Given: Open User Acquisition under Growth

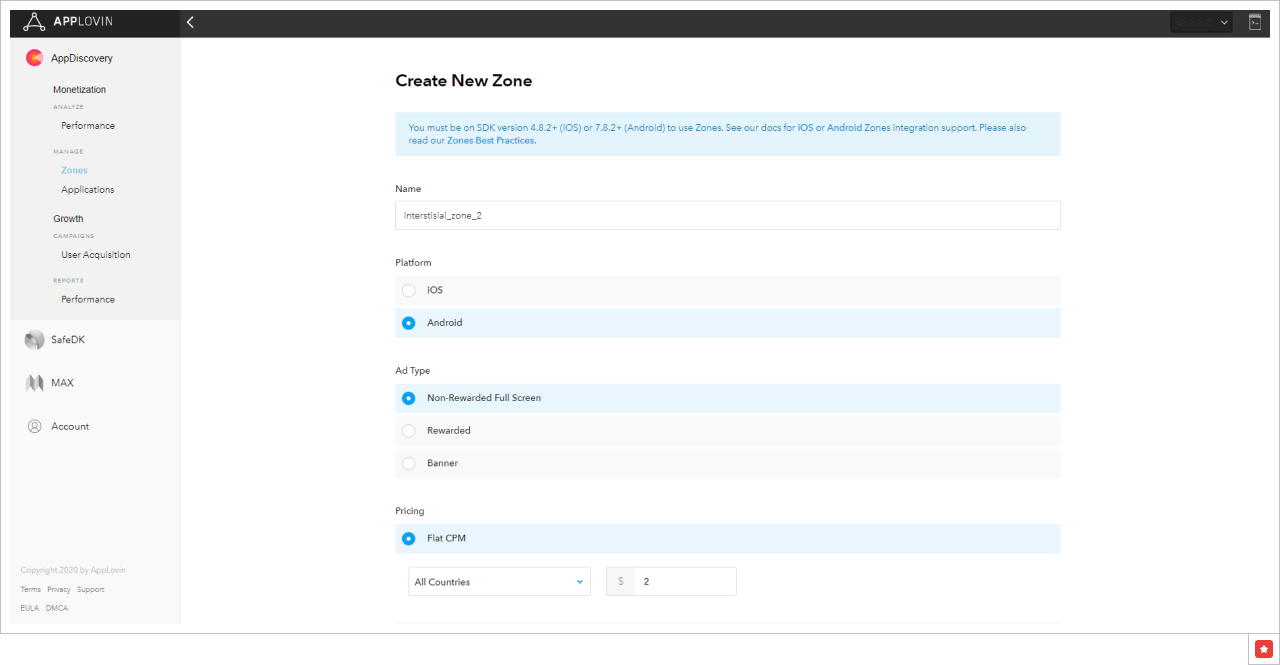Looking at the screenshot, I should pos(96,255).
